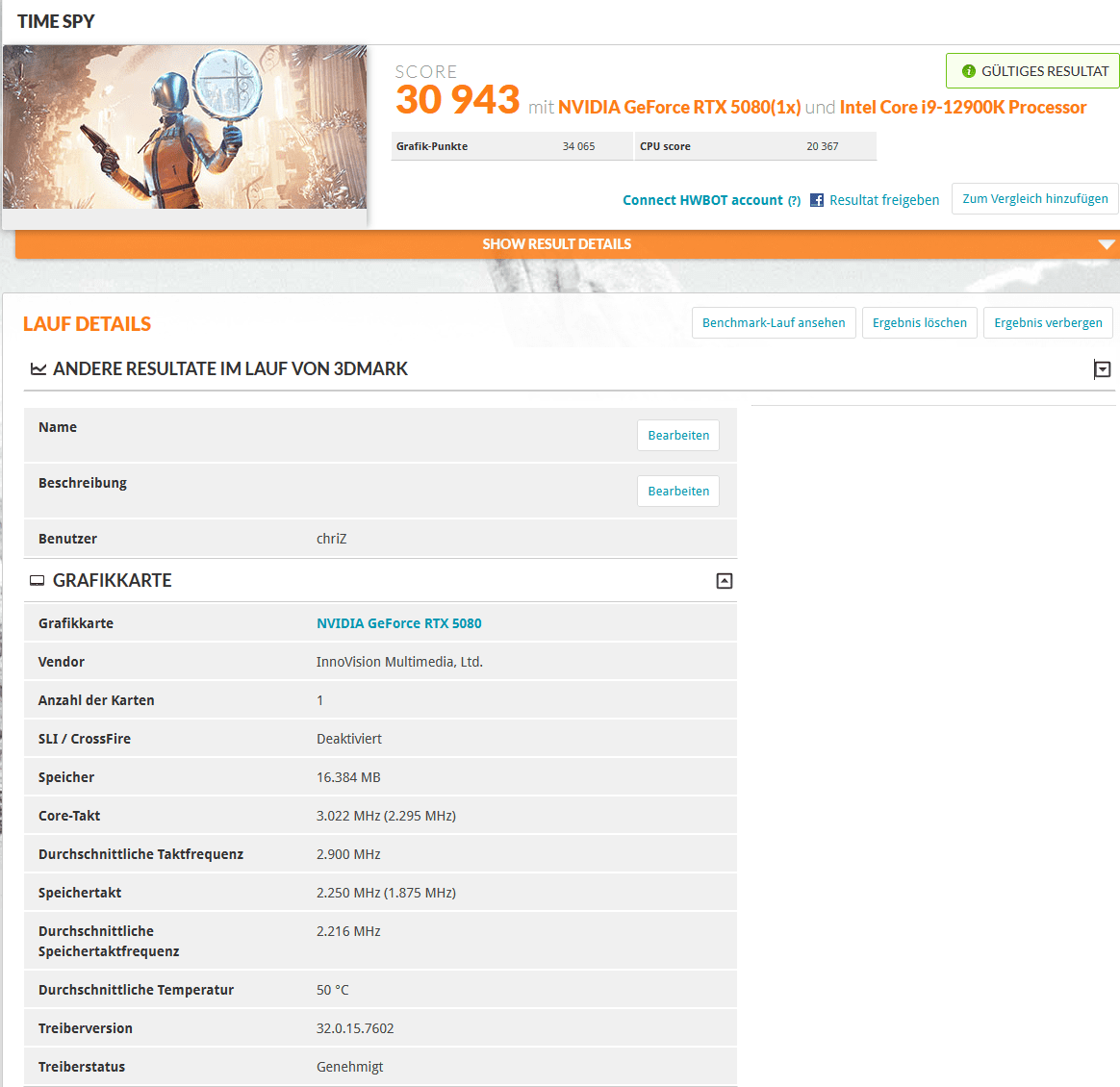Click vendor InnoVision Multimedia, Ltd.

[x=399, y=662]
